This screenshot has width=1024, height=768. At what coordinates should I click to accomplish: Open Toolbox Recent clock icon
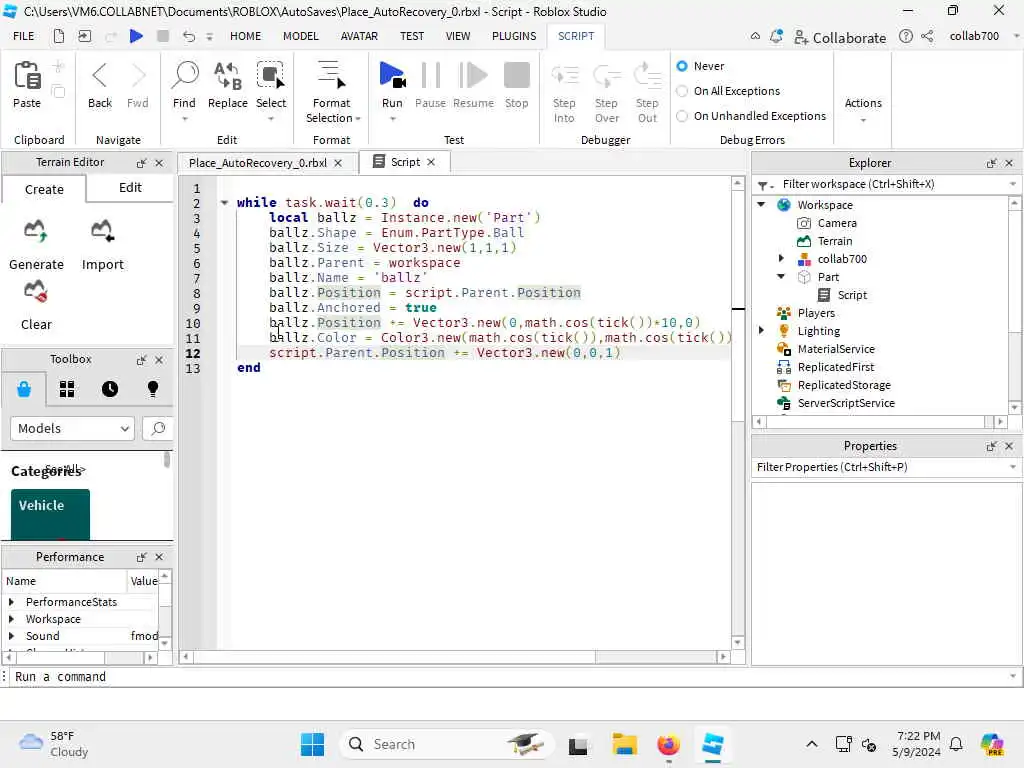[110, 389]
